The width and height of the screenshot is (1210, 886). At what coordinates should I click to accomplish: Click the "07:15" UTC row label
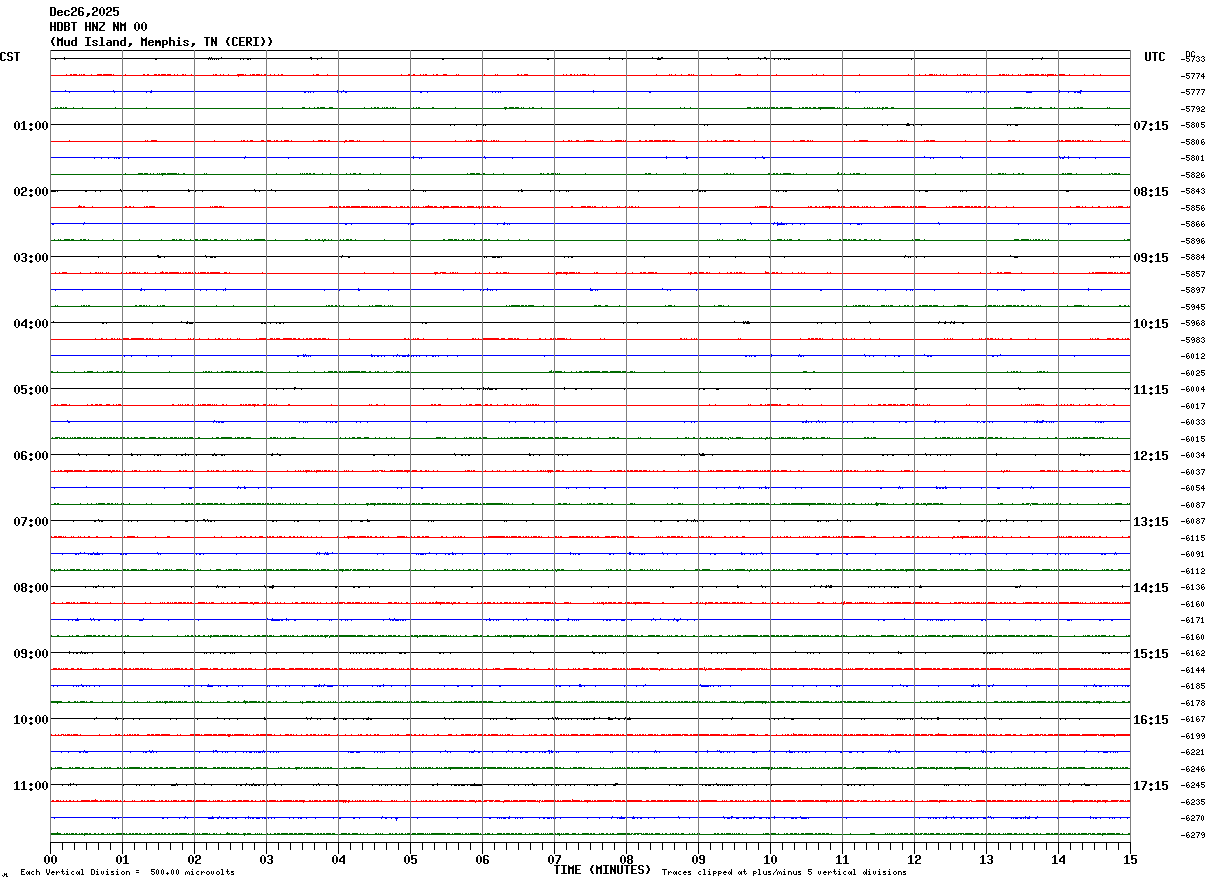[x=1151, y=125]
